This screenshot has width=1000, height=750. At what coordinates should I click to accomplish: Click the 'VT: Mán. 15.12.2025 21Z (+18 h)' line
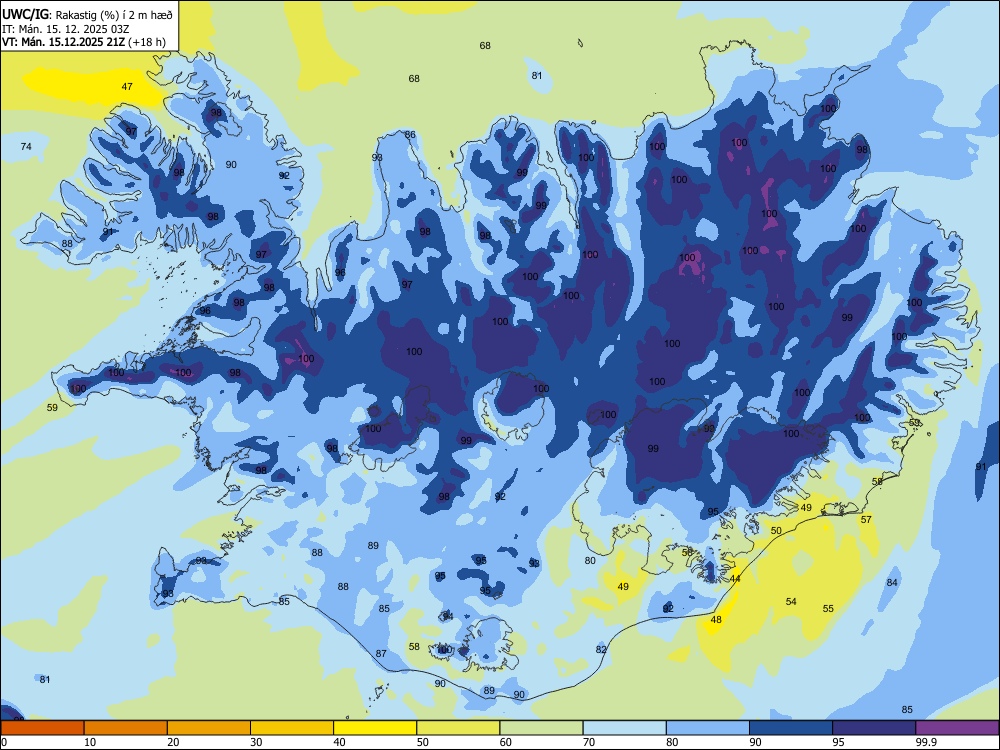(x=84, y=42)
